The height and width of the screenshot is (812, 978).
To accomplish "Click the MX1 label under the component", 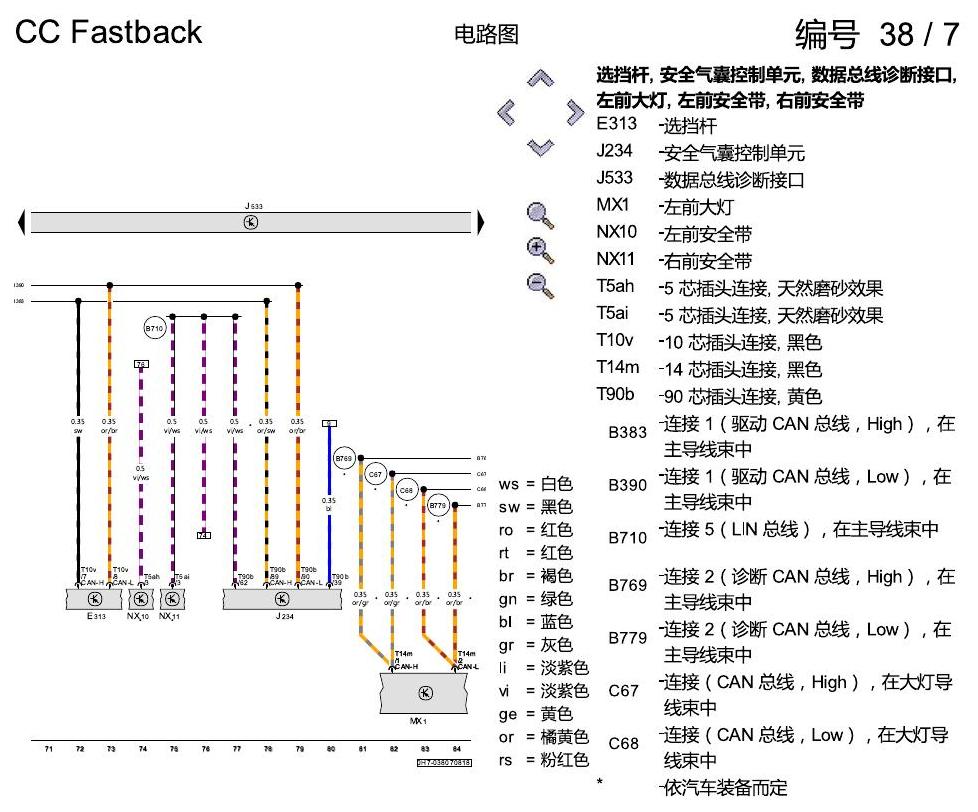I will (418, 721).
